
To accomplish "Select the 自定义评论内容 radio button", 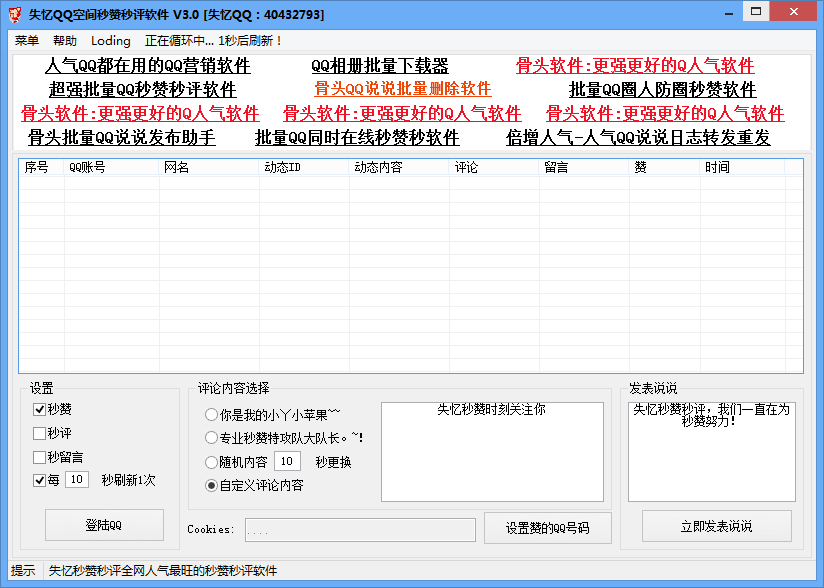I will point(211,486).
